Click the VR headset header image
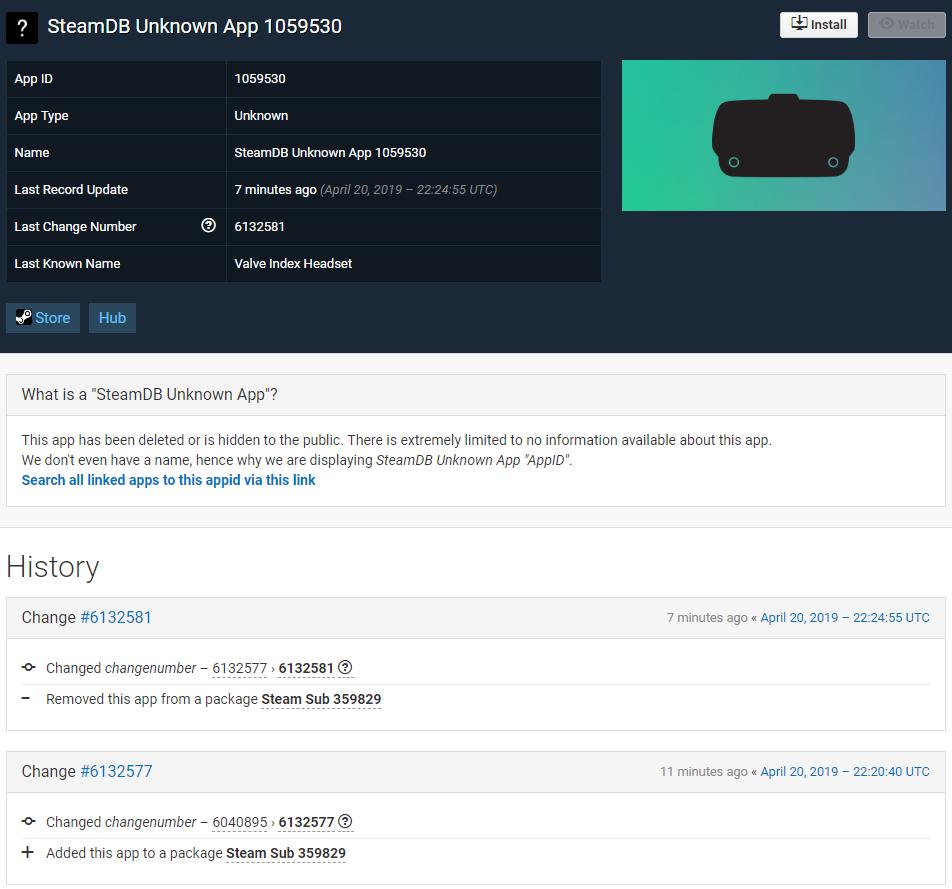Image resolution: width=952 pixels, height=889 pixels. click(784, 135)
